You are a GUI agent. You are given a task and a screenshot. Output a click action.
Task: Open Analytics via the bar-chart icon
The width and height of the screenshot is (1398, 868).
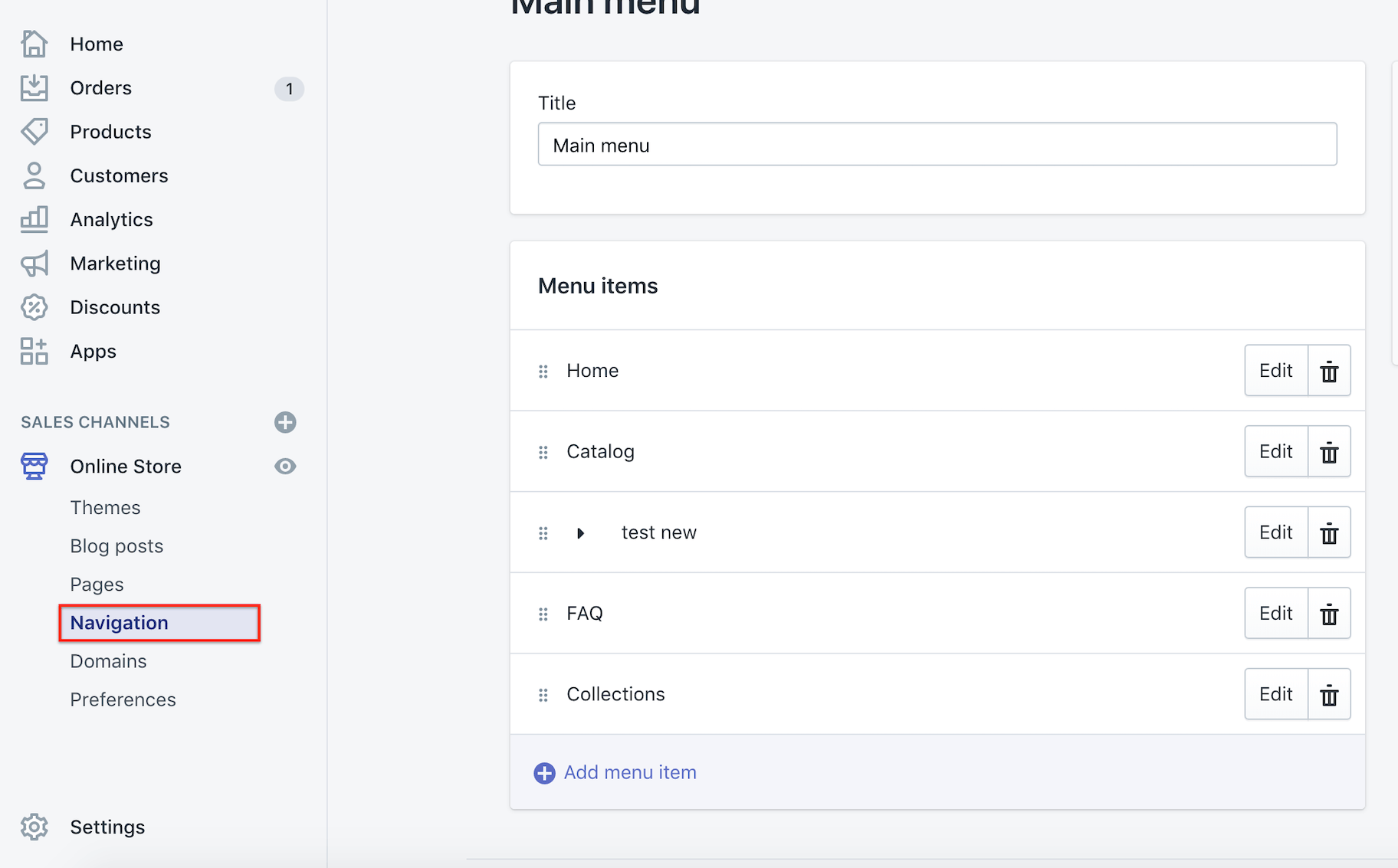click(34, 219)
